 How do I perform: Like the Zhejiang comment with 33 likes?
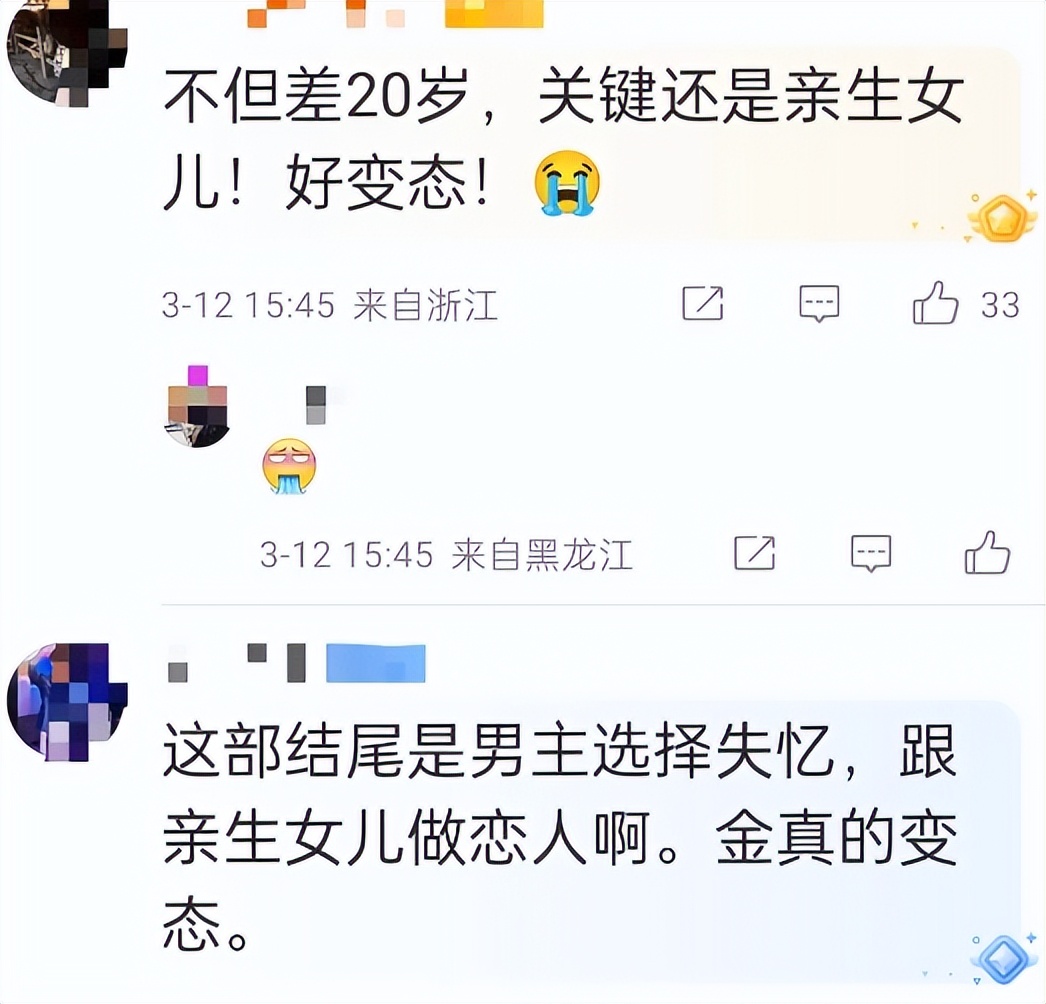tap(935, 304)
